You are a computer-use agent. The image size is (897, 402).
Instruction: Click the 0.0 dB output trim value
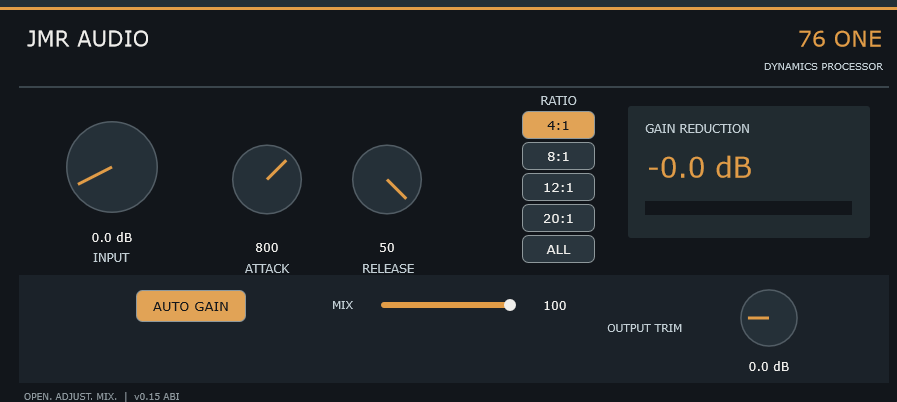coord(769,367)
